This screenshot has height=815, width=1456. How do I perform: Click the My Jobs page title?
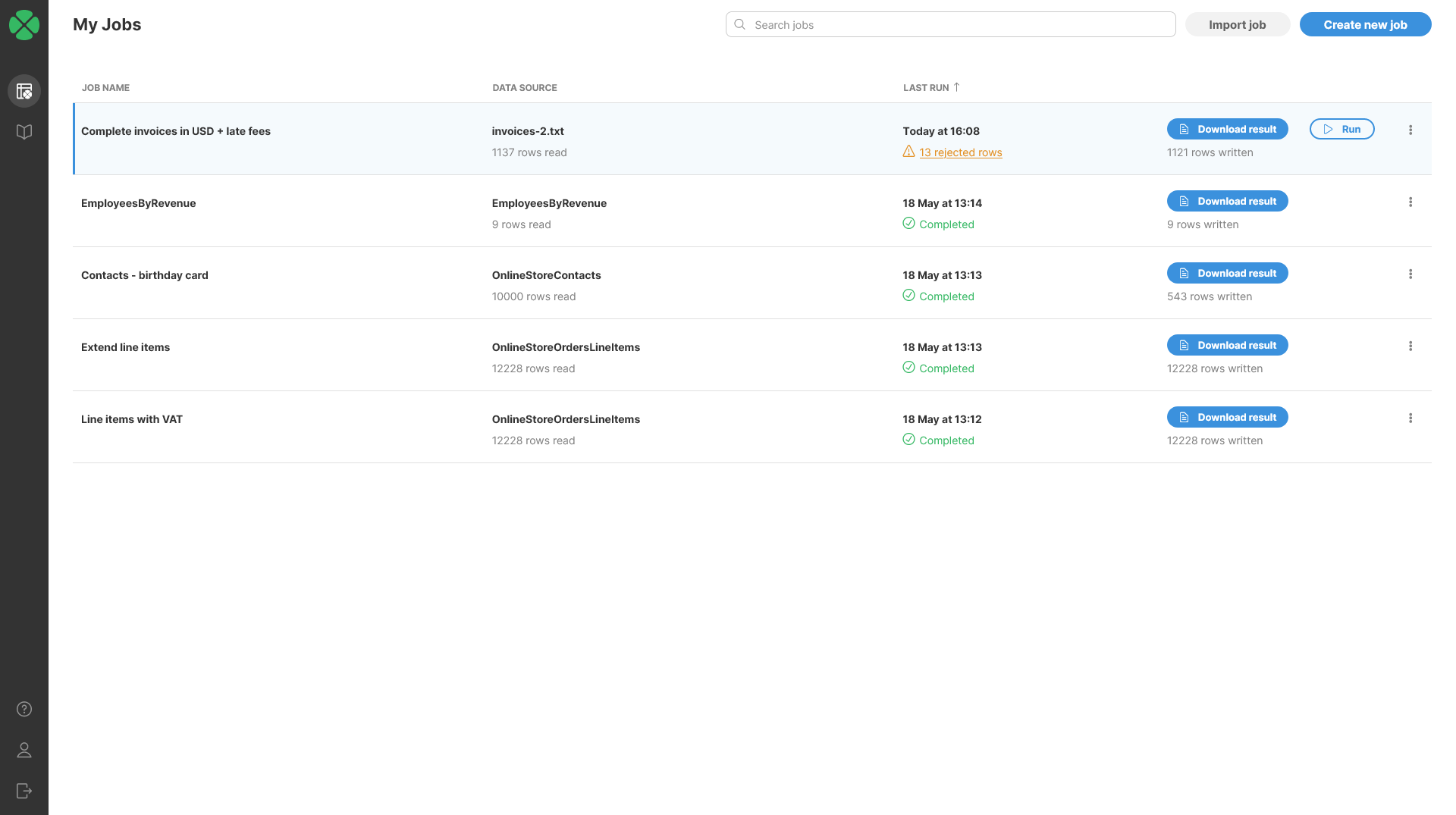pos(107,24)
